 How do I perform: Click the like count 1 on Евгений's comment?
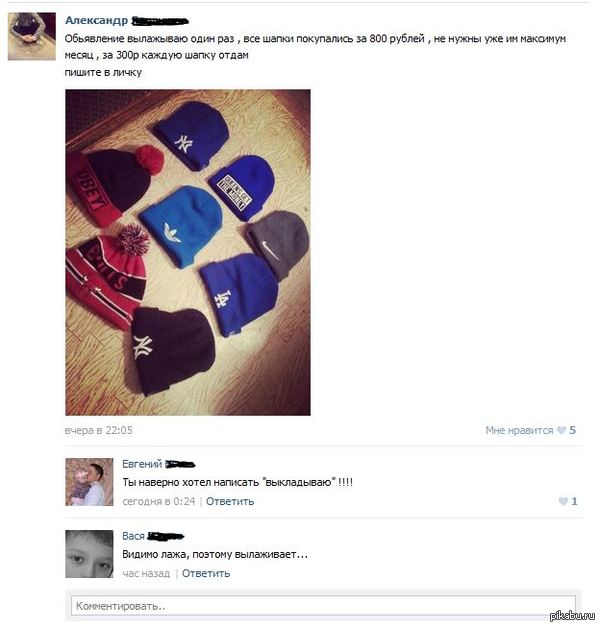(574, 501)
